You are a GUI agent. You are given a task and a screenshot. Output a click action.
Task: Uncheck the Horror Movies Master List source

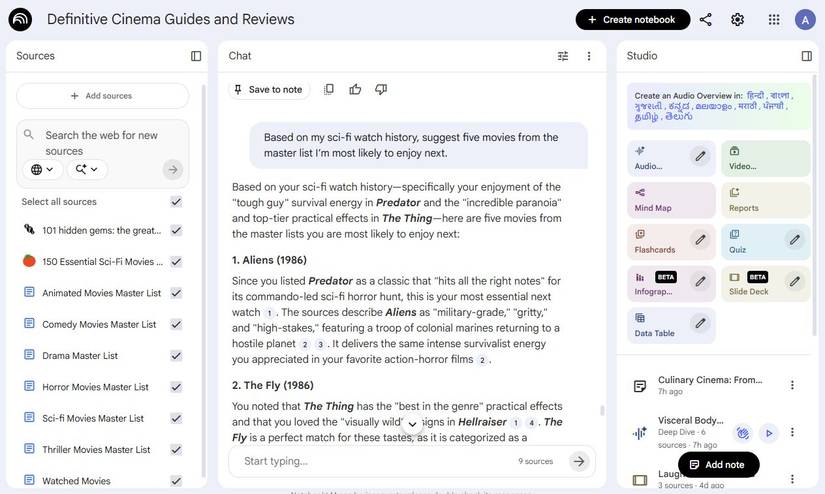[x=176, y=387]
